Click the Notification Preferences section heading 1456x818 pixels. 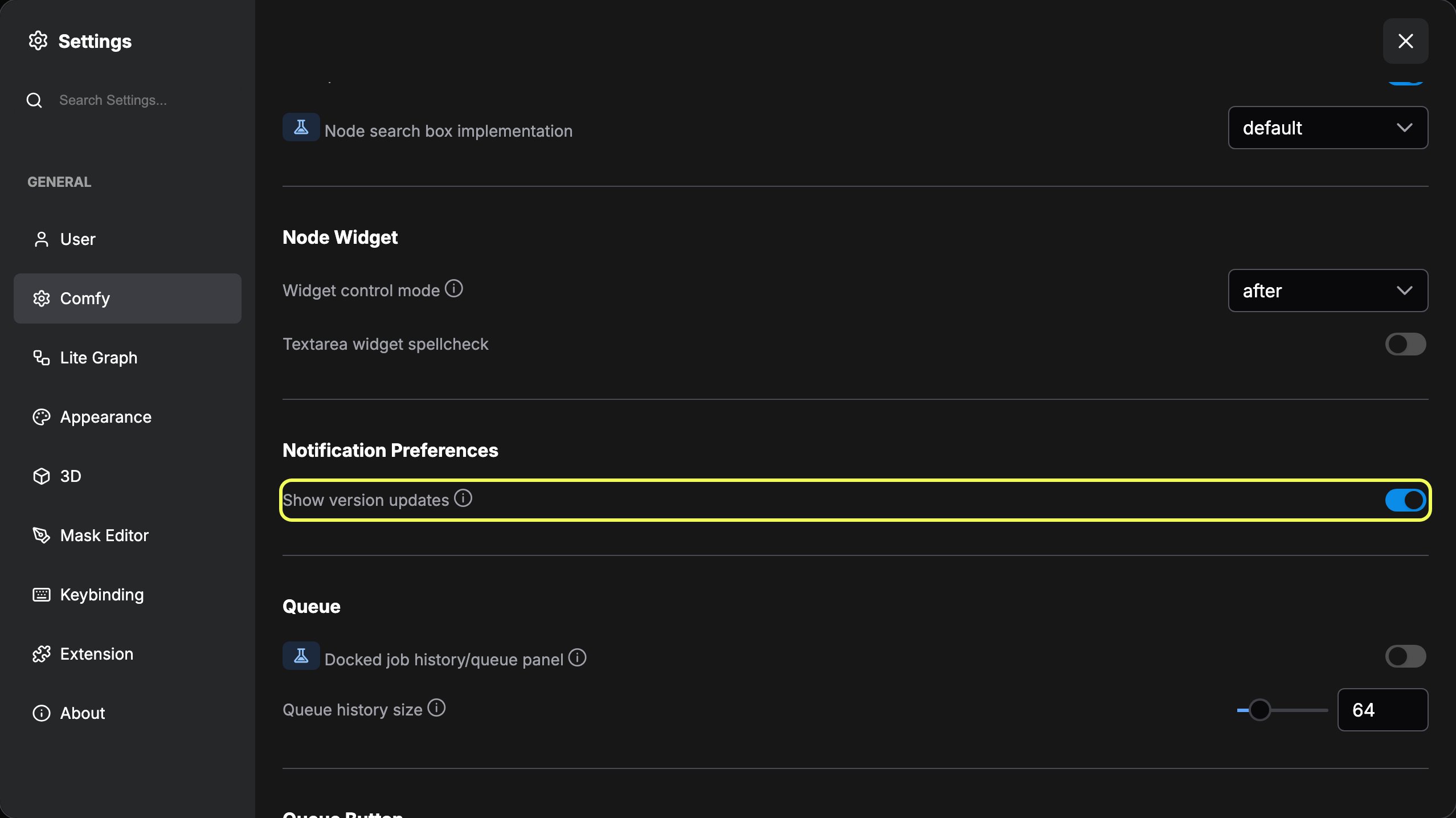point(390,450)
